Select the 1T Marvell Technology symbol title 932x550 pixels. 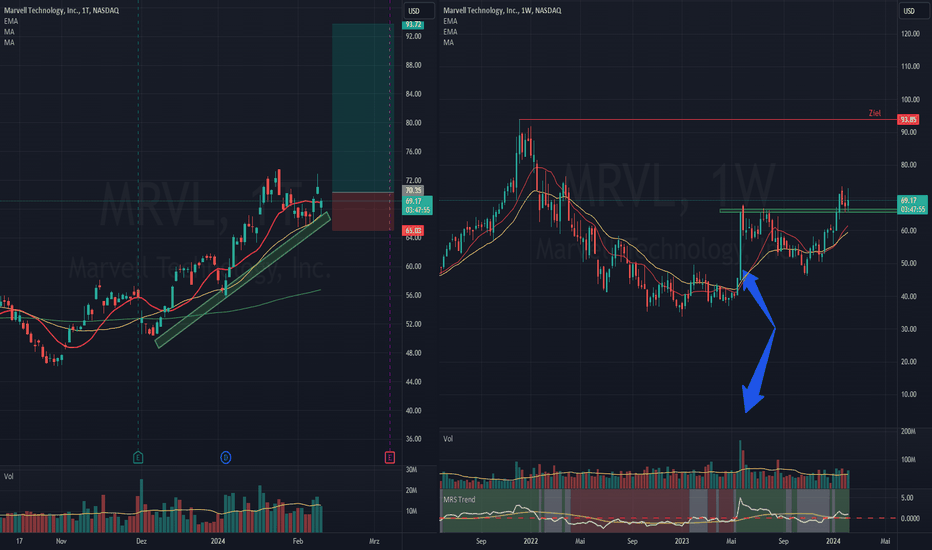click(61, 10)
